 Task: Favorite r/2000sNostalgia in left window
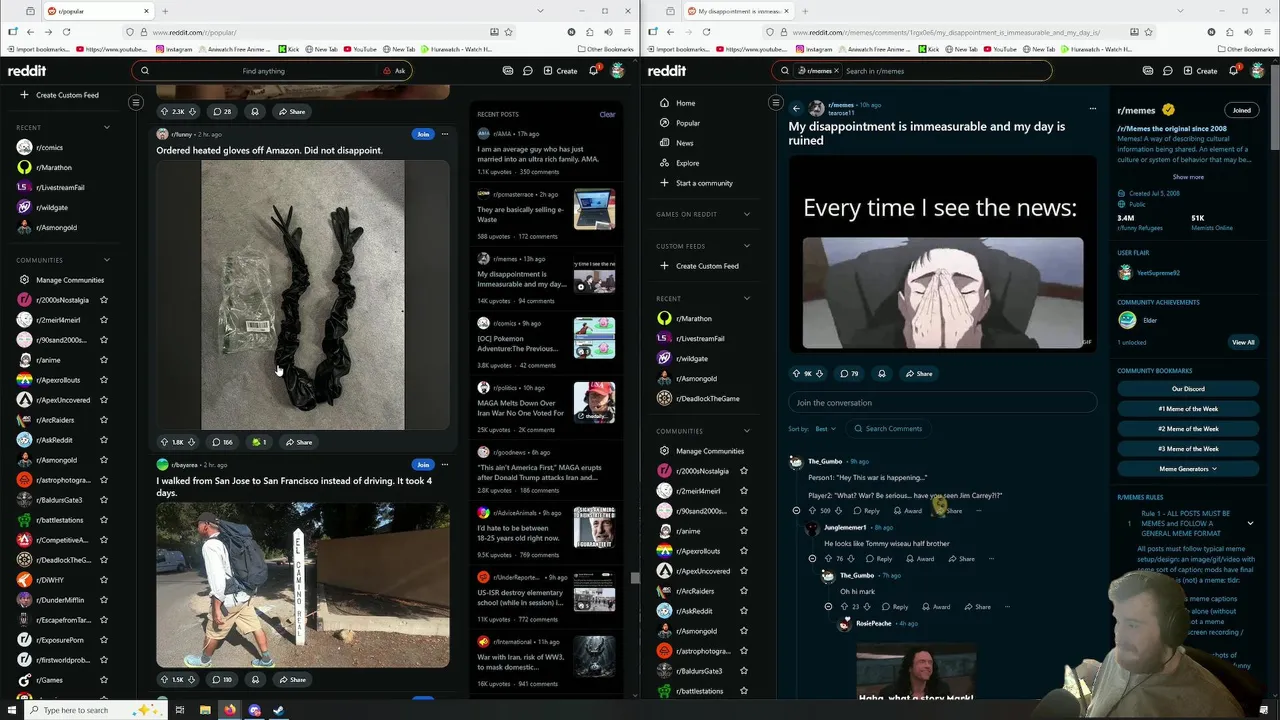(x=104, y=300)
